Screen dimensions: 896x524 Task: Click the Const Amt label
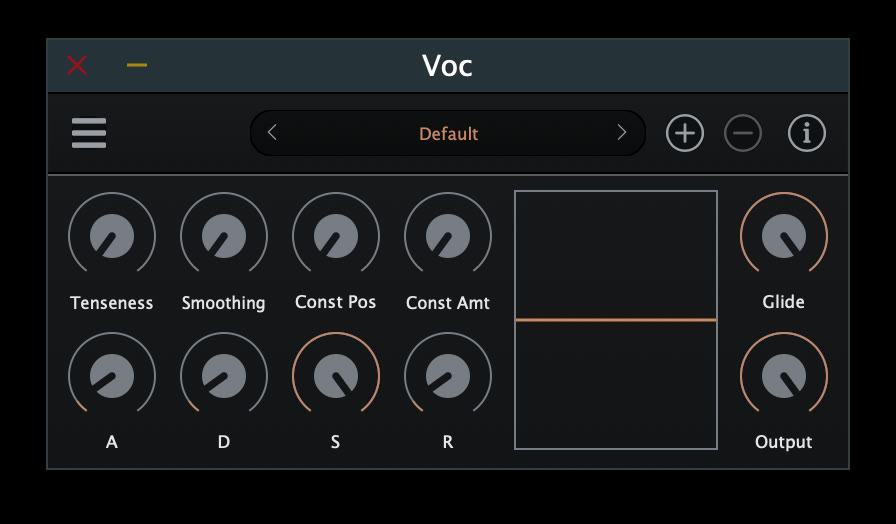448,302
